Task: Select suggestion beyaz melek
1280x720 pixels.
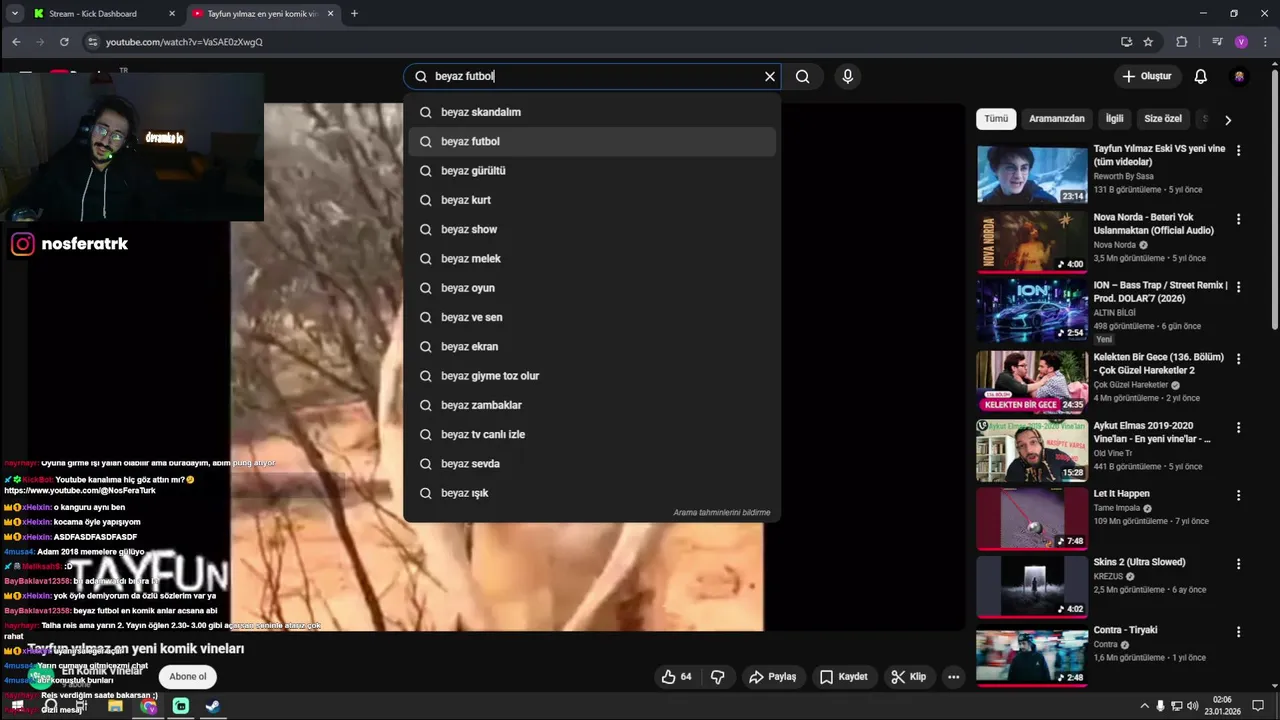Action: [x=592, y=259]
